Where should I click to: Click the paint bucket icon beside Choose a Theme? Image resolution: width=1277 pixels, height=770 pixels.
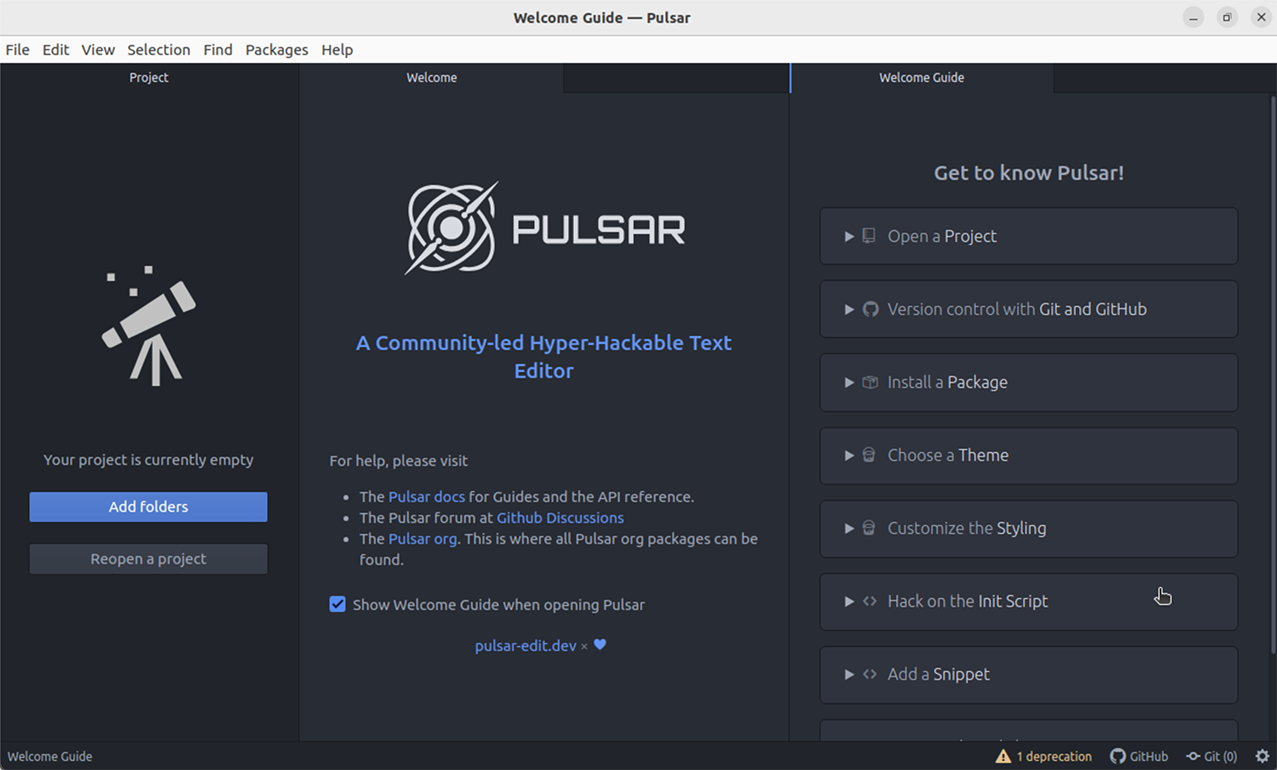coord(868,455)
